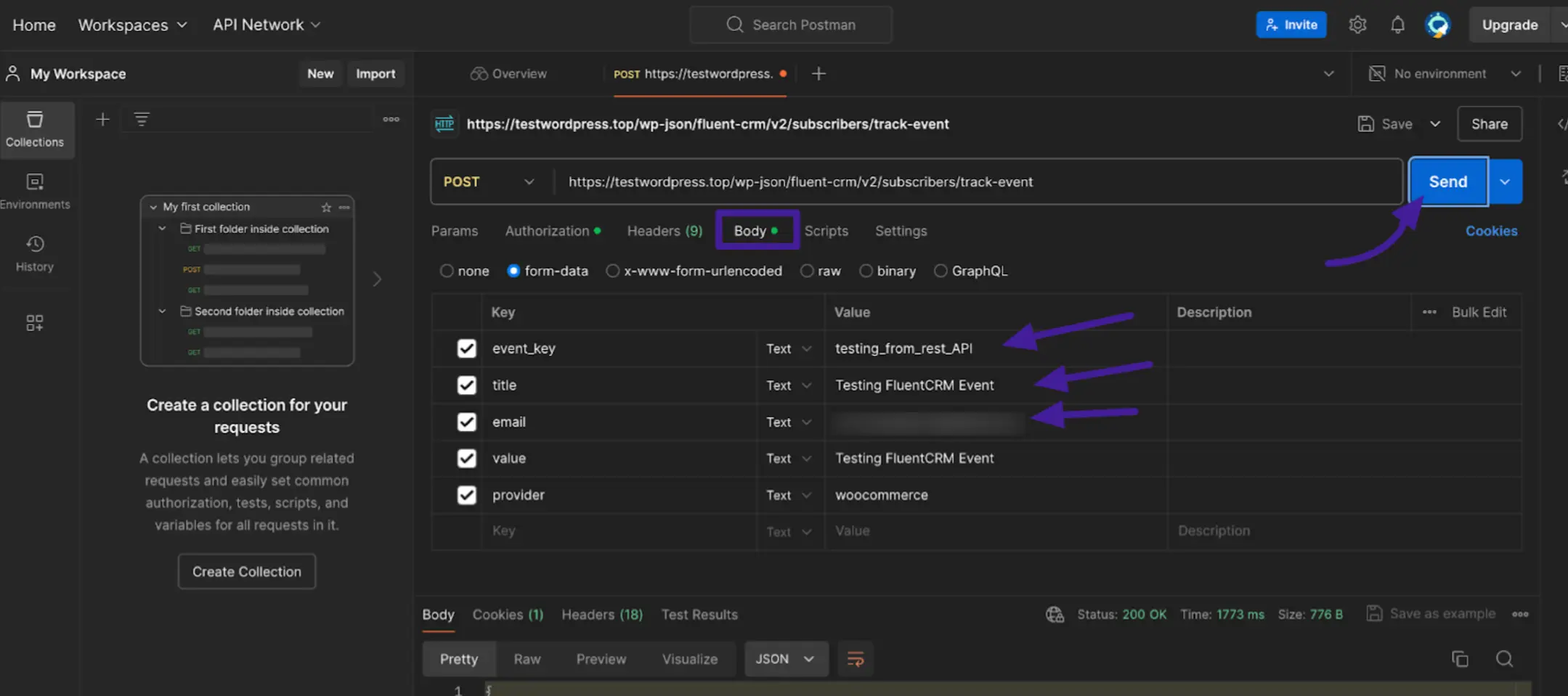Open the JSON format dropdown
Screen dimensions: 1568x696
point(786,659)
